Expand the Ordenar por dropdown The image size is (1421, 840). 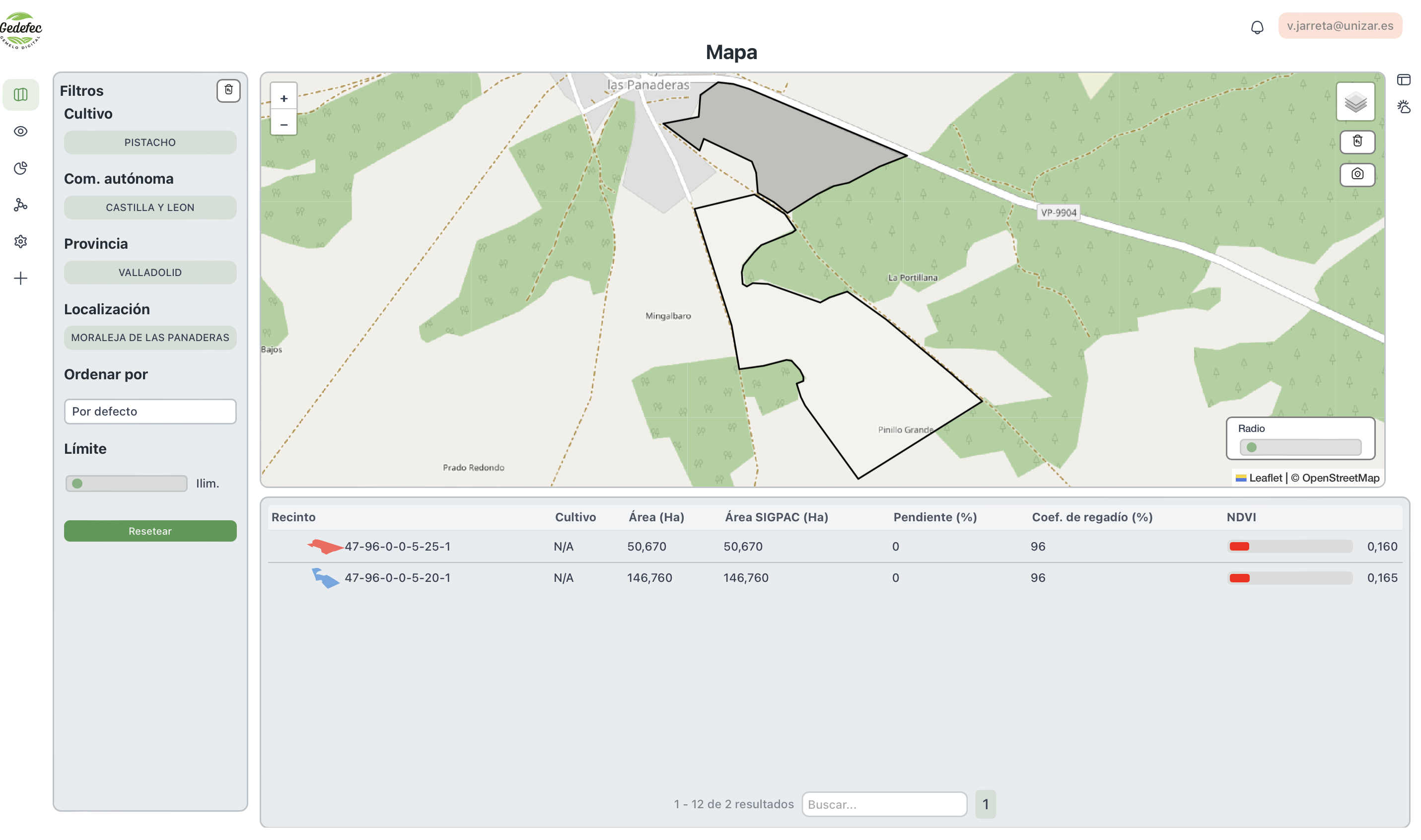point(150,412)
